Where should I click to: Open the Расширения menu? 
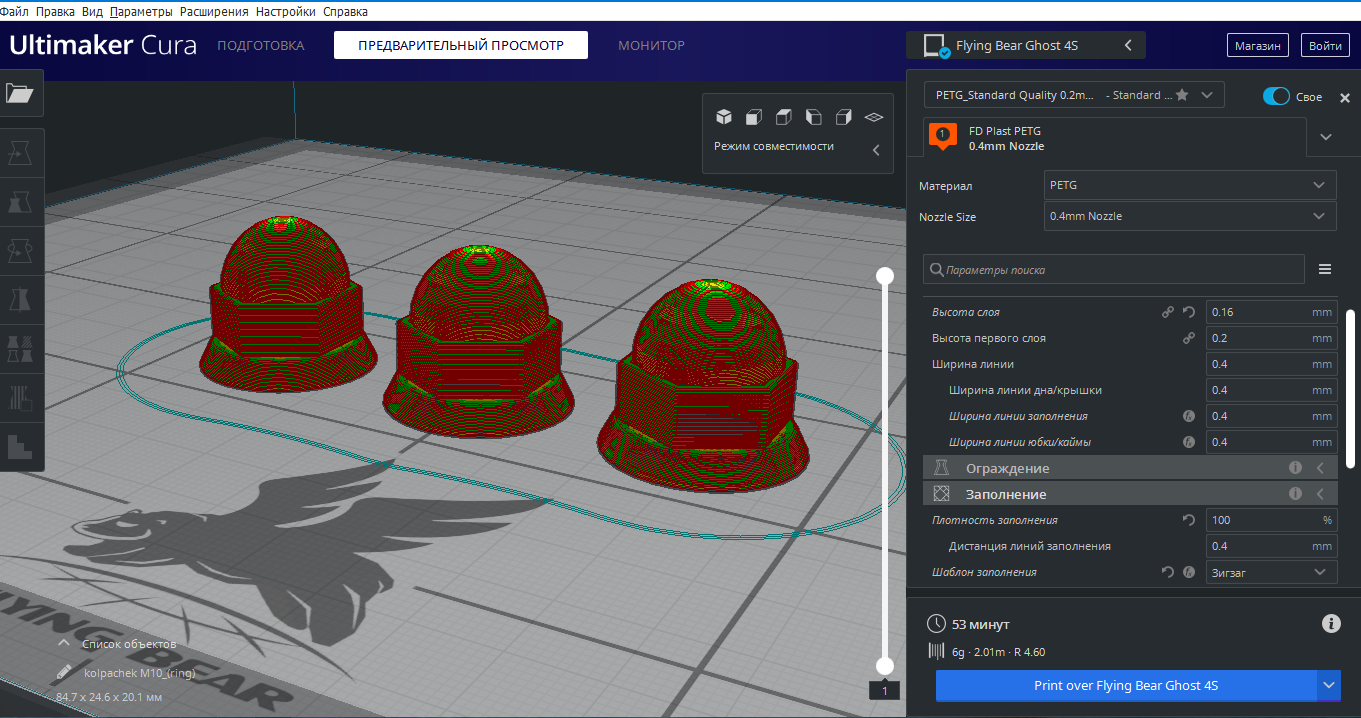214,12
